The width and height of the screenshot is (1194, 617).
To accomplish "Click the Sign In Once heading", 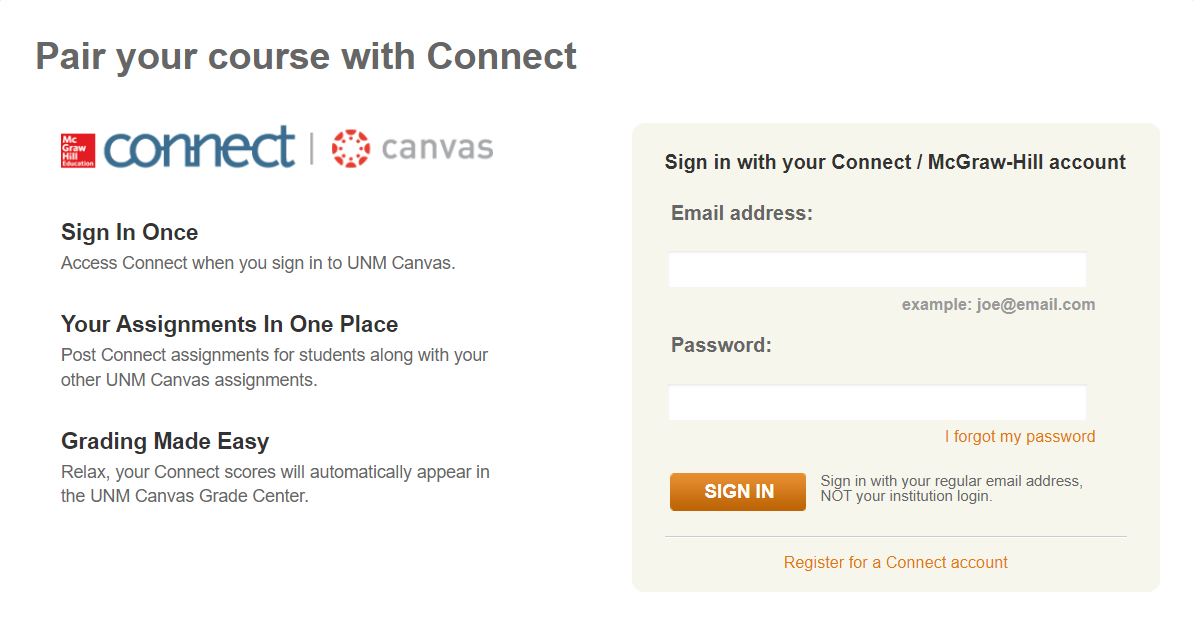I will pos(129,232).
